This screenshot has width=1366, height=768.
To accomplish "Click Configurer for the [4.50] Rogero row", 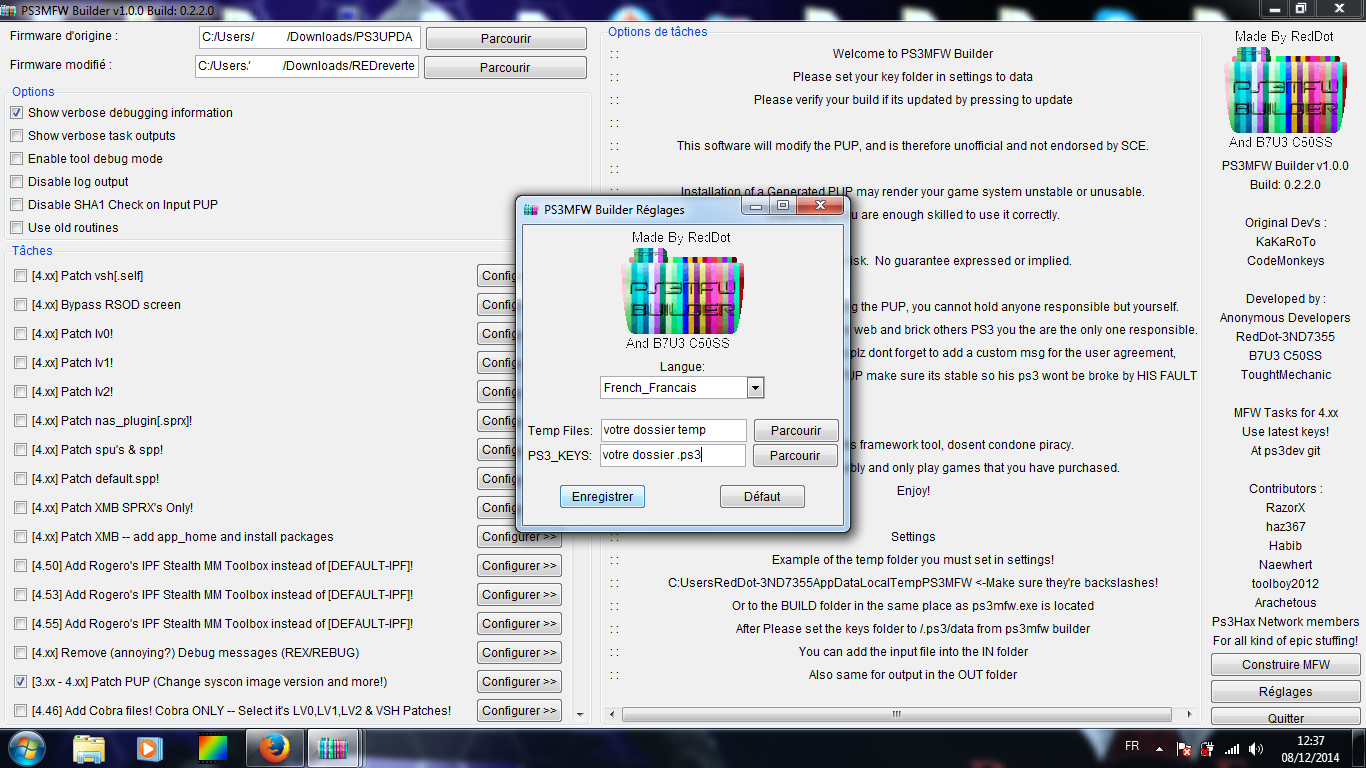I will pyautogui.click(x=519, y=566).
